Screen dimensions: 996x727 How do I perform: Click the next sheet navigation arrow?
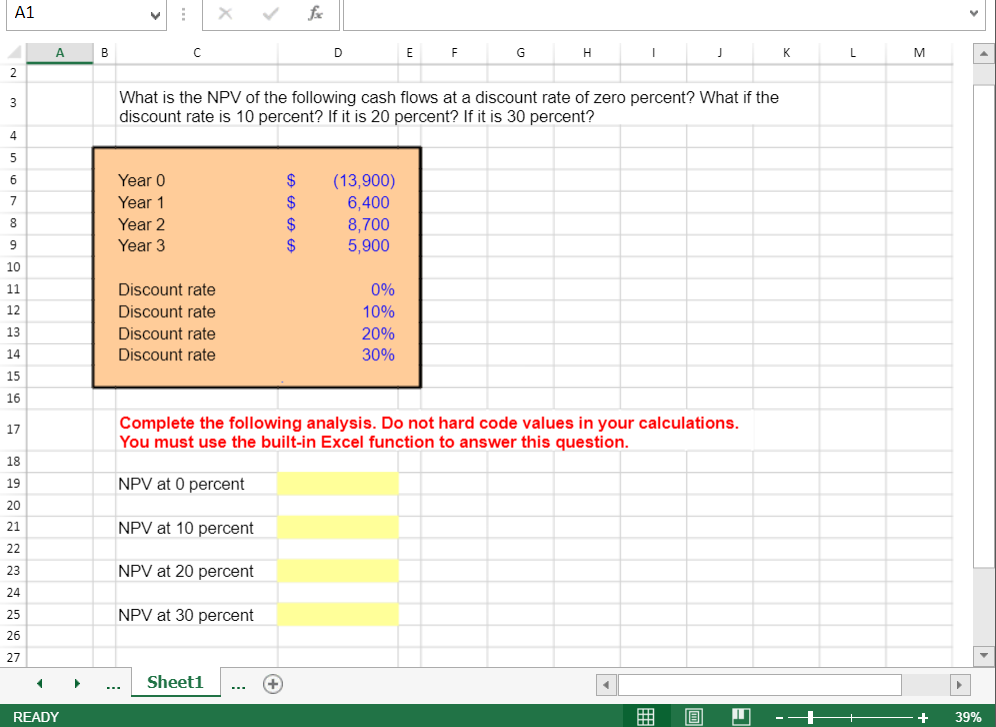77,683
